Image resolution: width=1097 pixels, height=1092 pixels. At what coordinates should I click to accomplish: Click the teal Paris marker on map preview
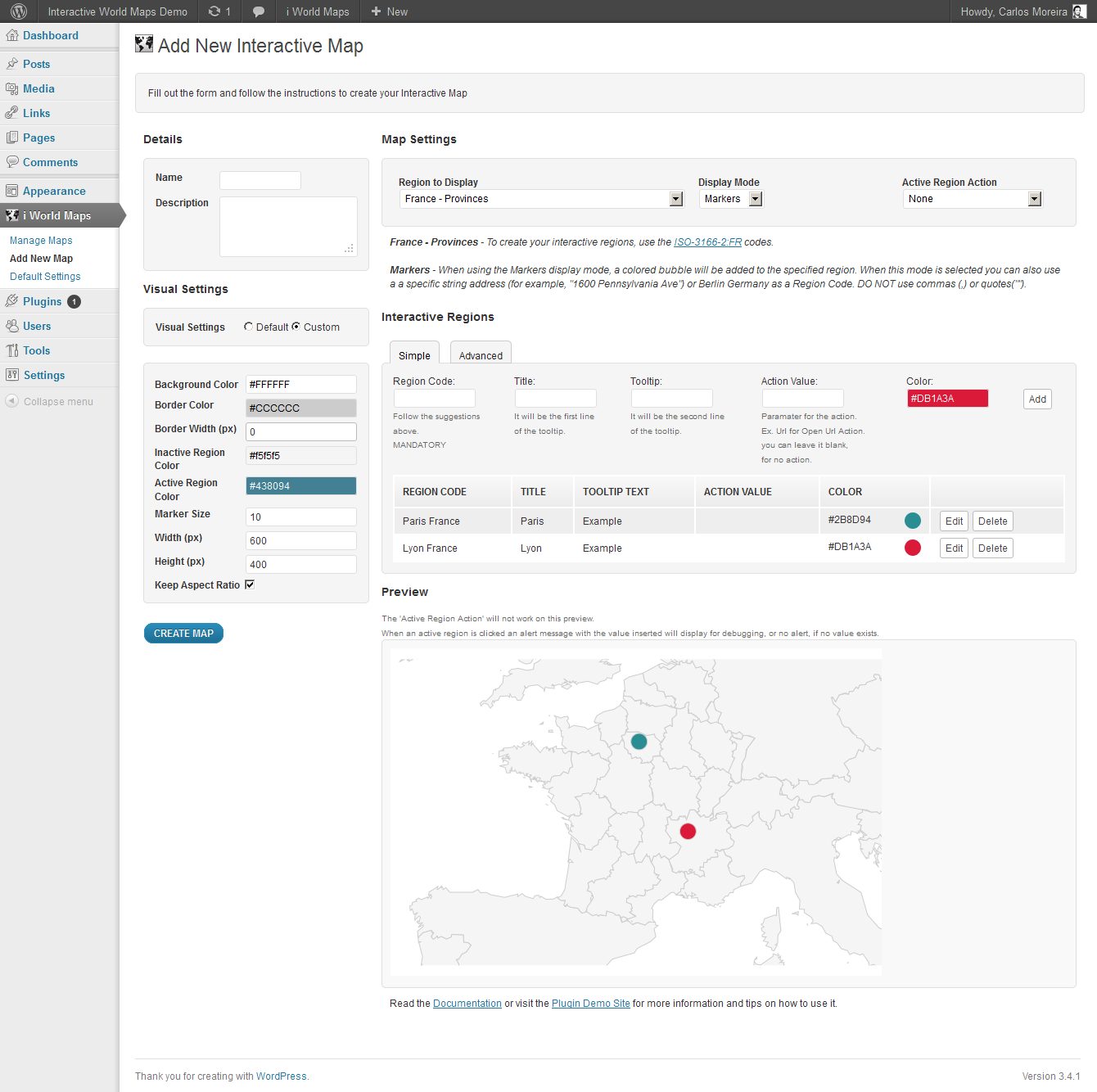639,742
